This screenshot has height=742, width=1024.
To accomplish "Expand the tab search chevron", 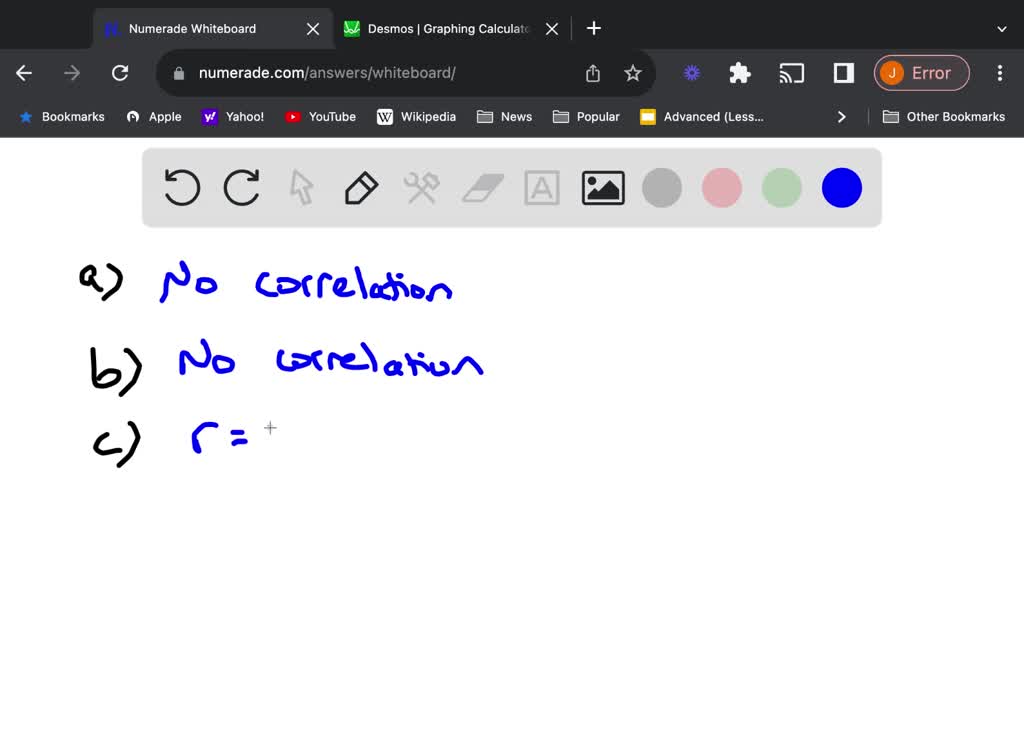I will click(1002, 29).
